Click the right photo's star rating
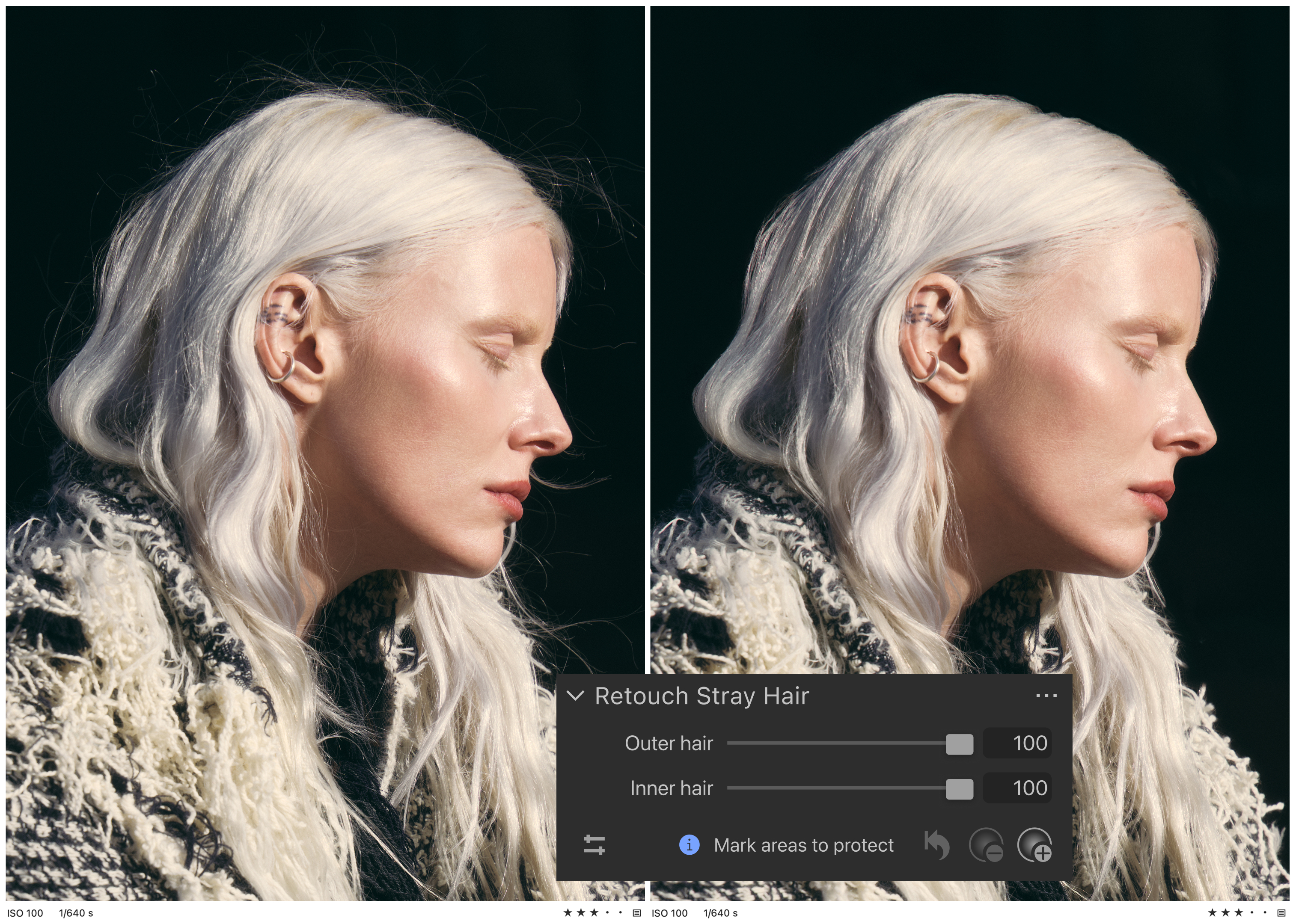 1238,913
